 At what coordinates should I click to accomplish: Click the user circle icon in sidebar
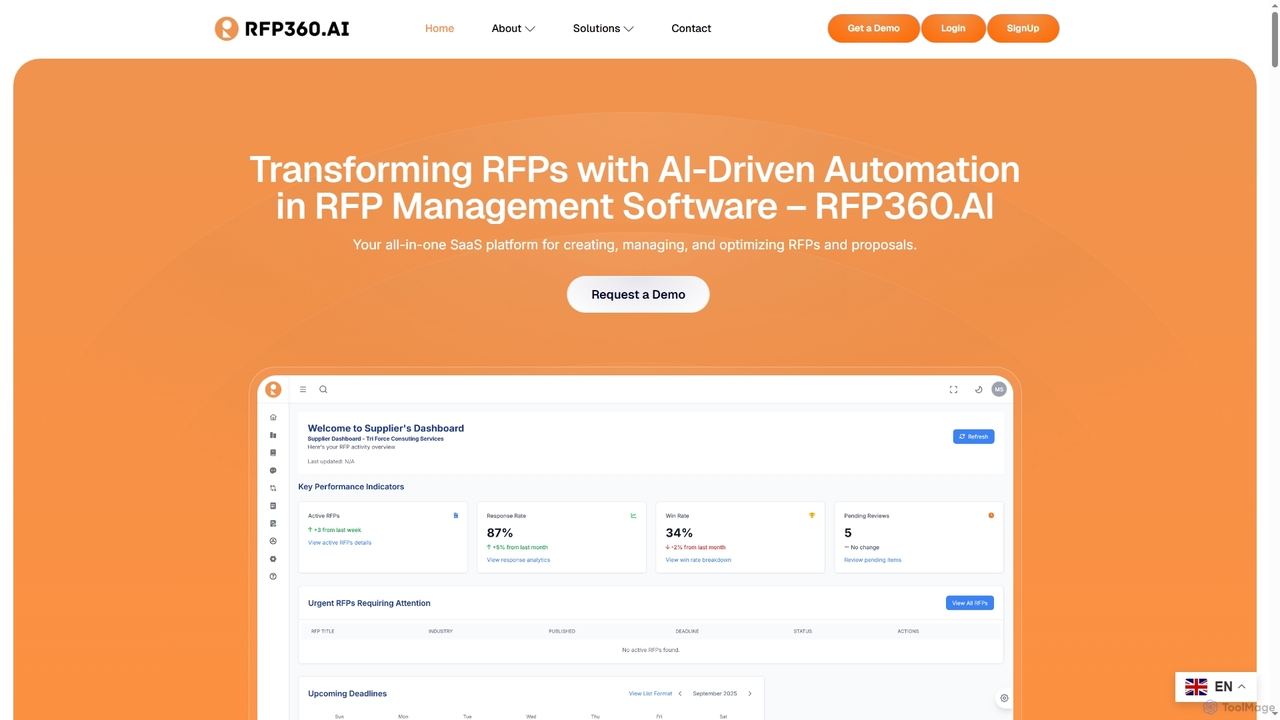(x=273, y=541)
